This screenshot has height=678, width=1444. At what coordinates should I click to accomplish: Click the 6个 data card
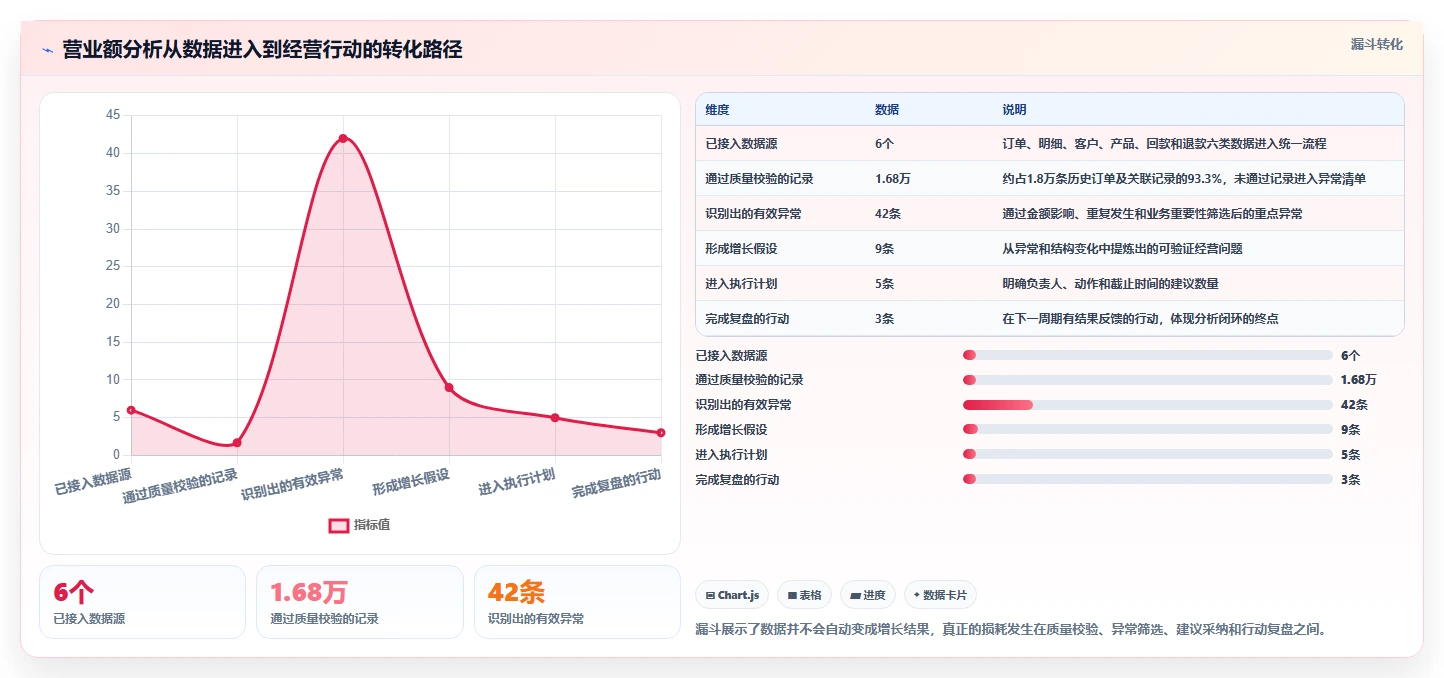[142, 602]
